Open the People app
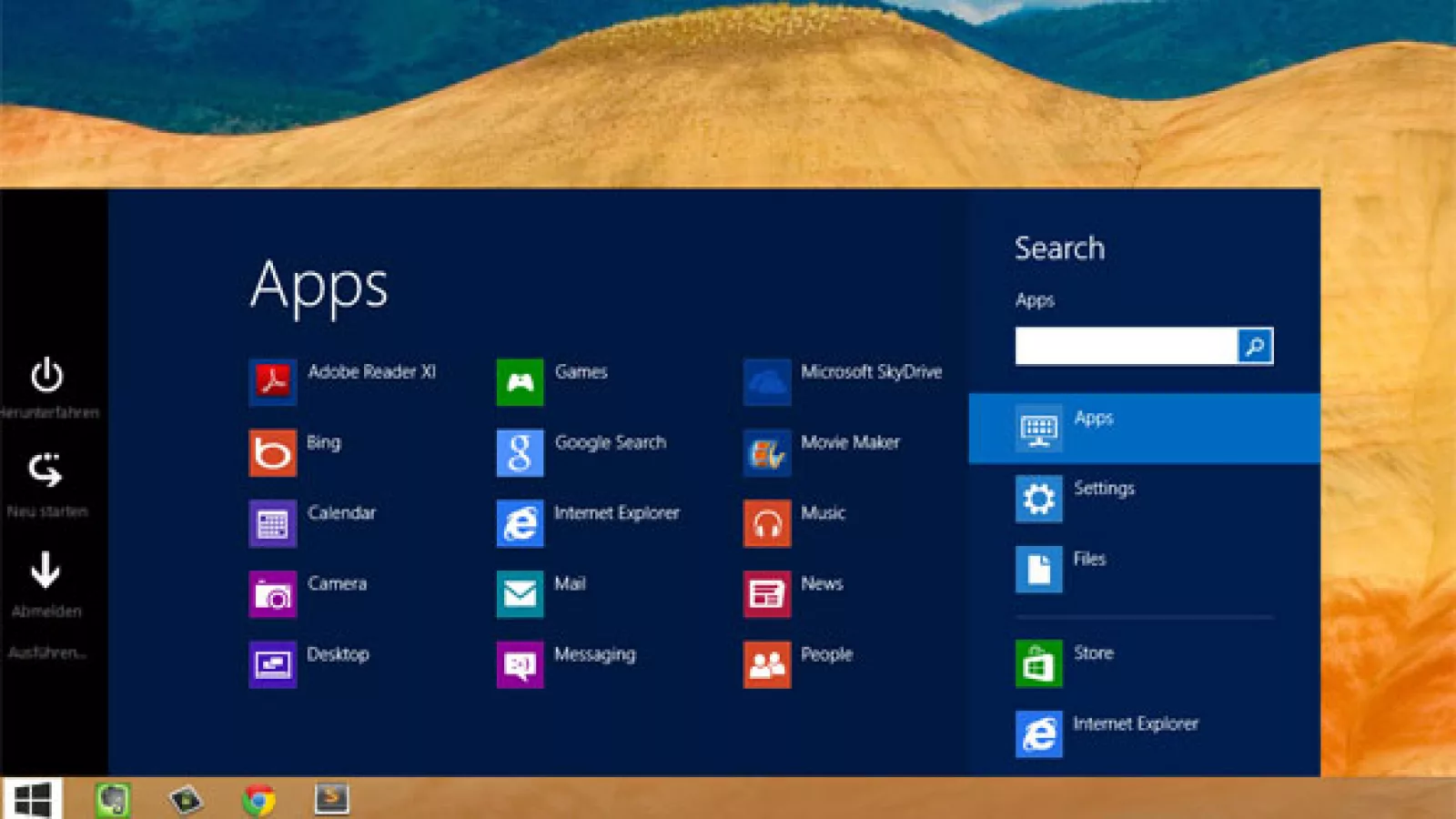 coord(767,664)
